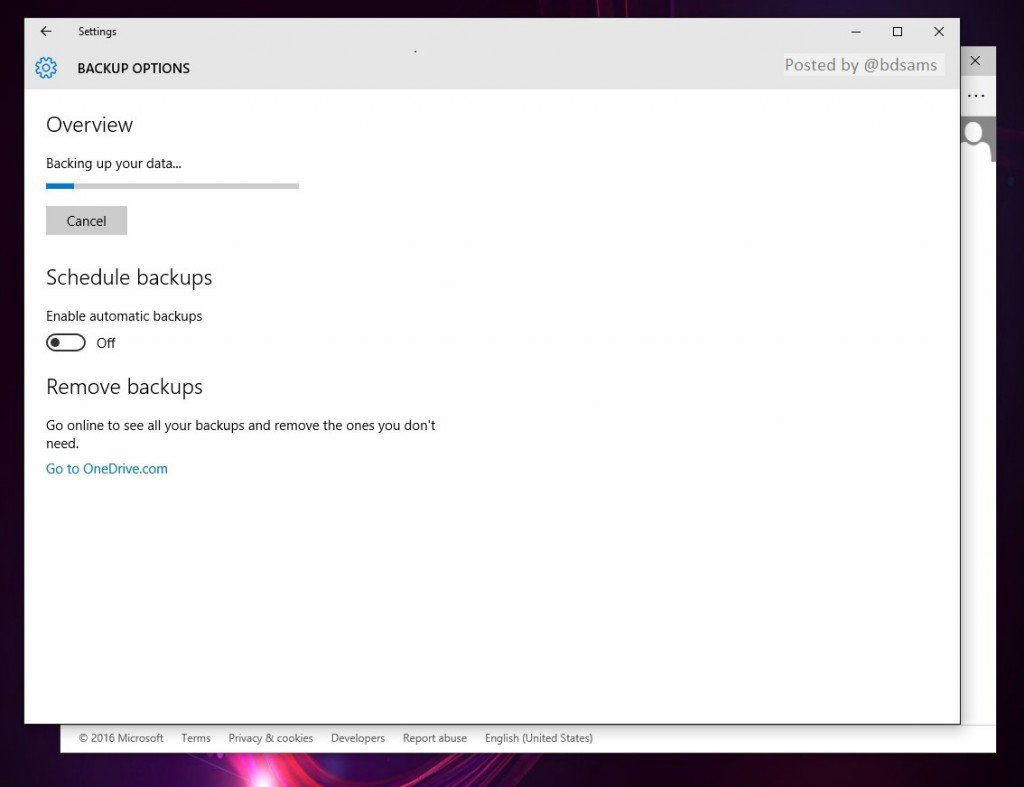
Task: Open Terms link in background footer
Action: (196, 738)
